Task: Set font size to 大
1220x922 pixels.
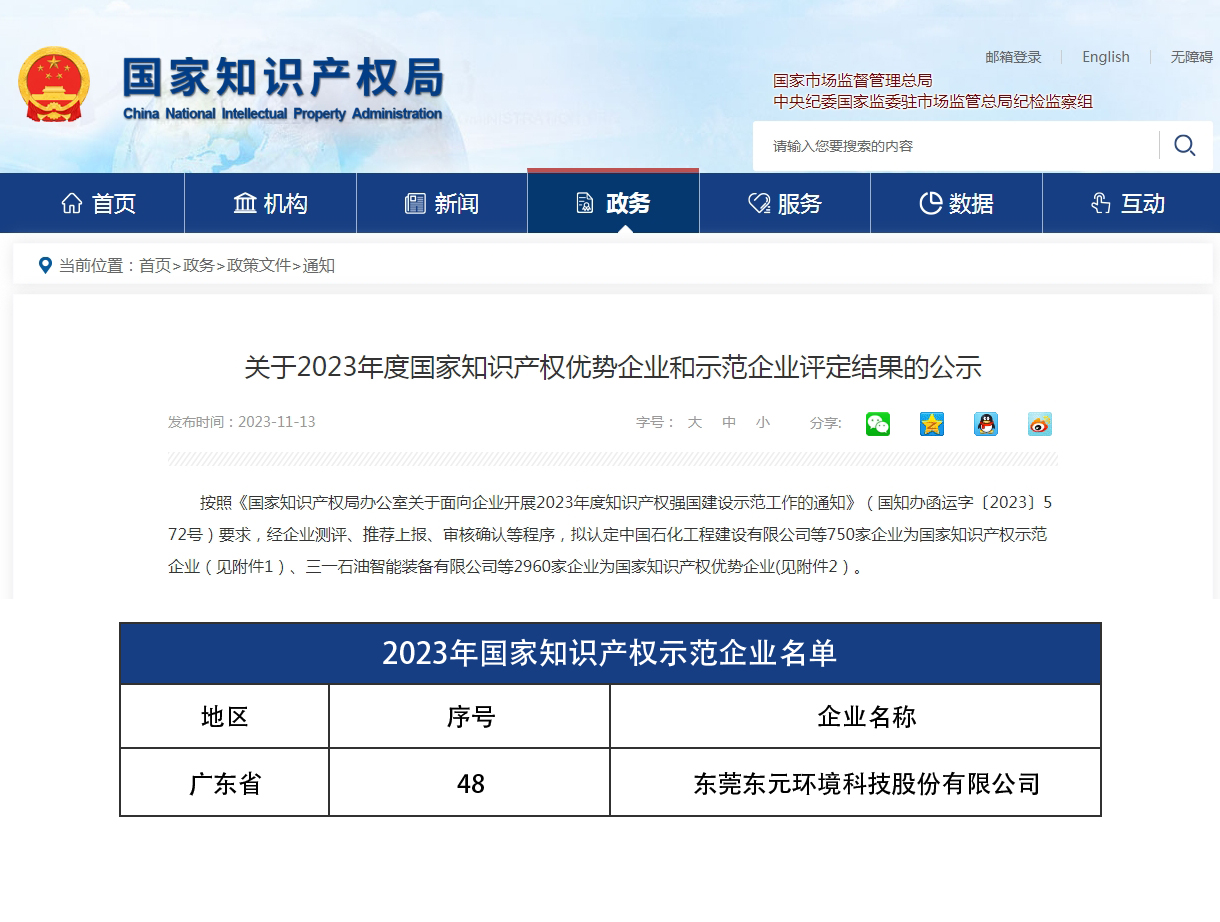Action: tap(695, 423)
